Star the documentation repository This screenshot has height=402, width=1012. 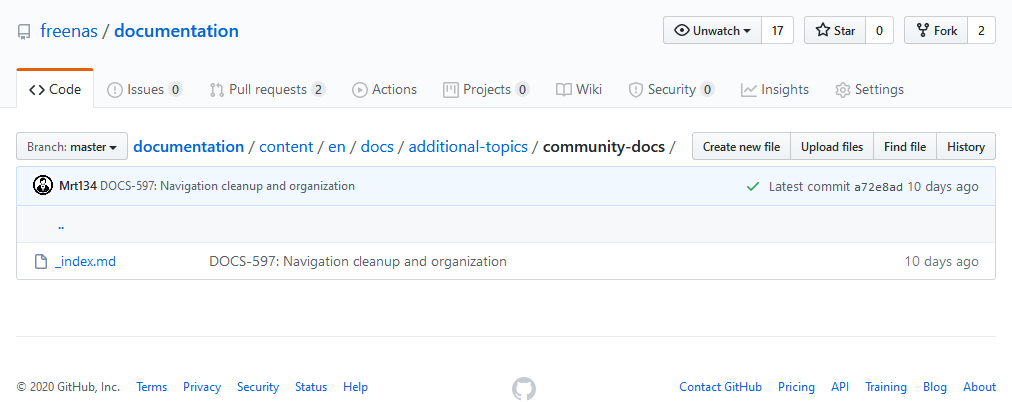pyautogui.click(x=835, y=31)
